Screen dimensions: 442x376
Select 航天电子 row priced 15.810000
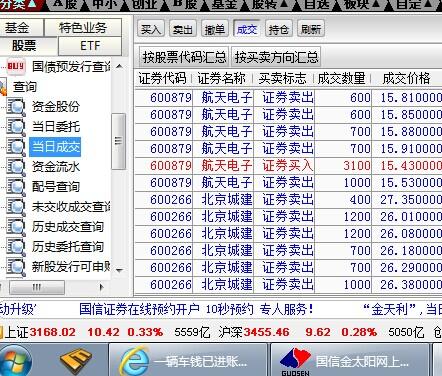(289, 97)
